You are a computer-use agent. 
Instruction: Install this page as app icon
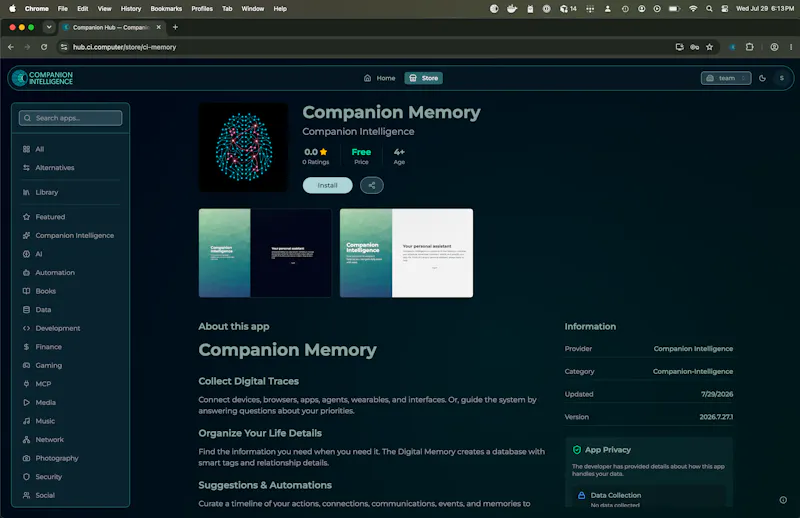[680, 47]
